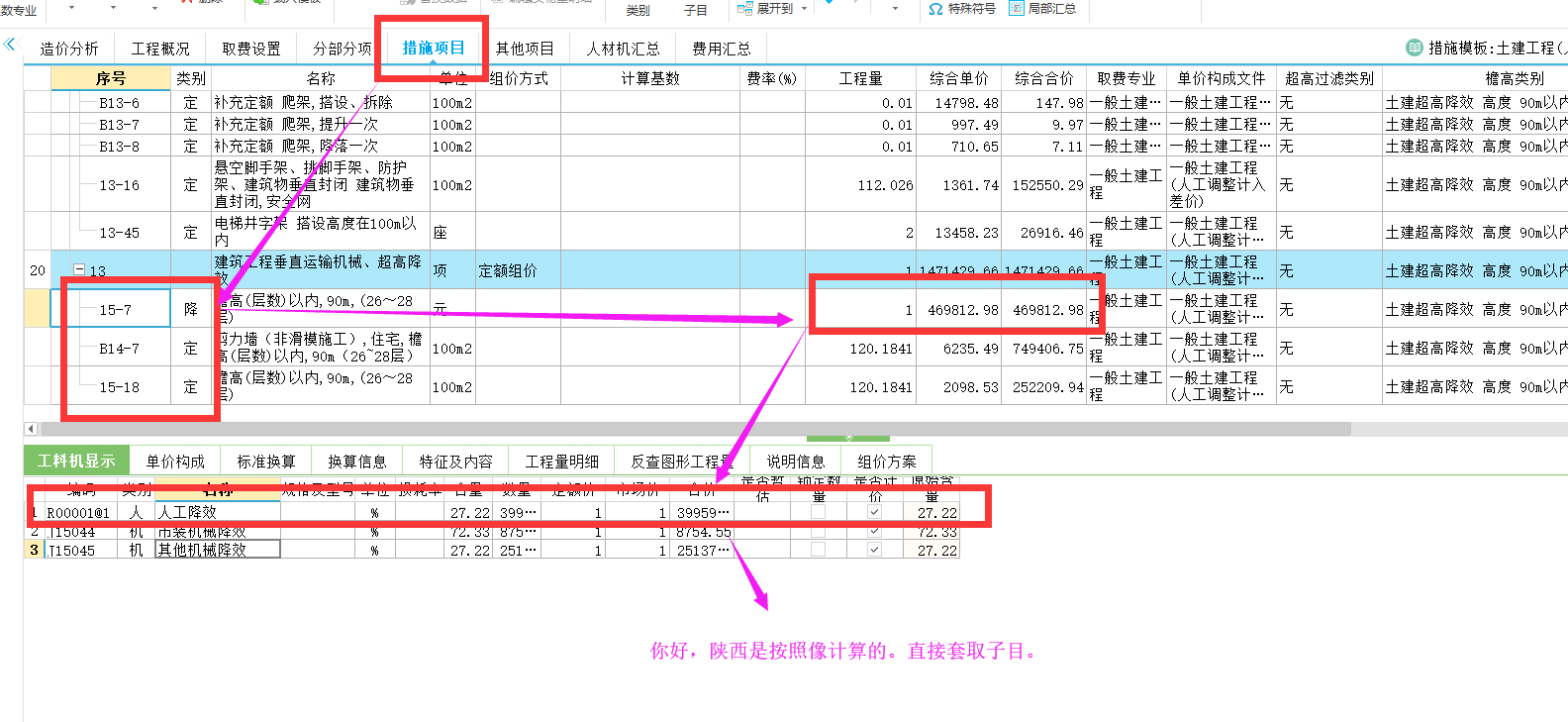The width and height of the screenshot is (1568, 722).
Task: Toggle 人工降效 row checked checkbox
Action: [x=874, y=512]
